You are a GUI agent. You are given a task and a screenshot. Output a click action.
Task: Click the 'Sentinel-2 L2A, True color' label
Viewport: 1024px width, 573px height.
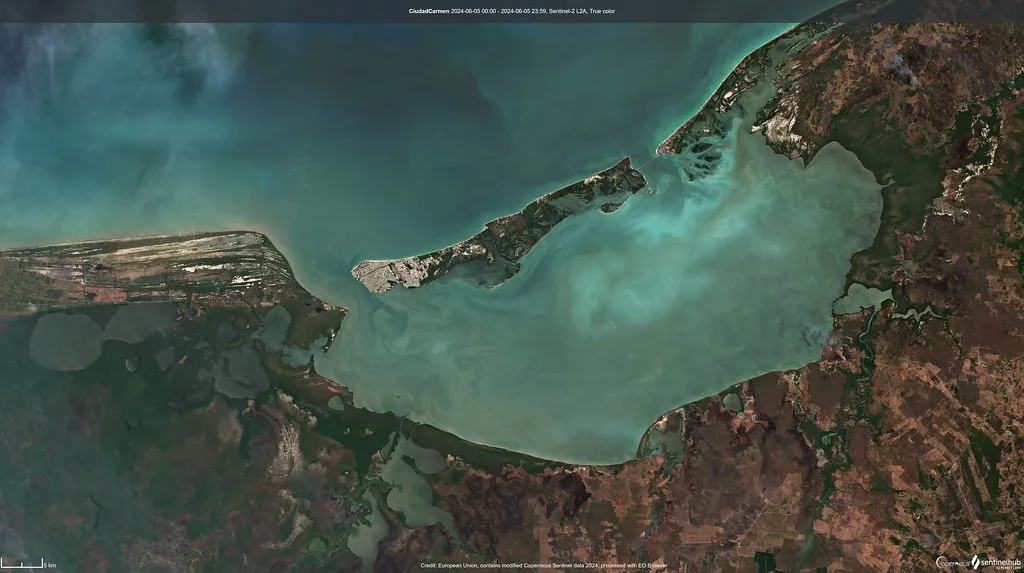point(583,11)
